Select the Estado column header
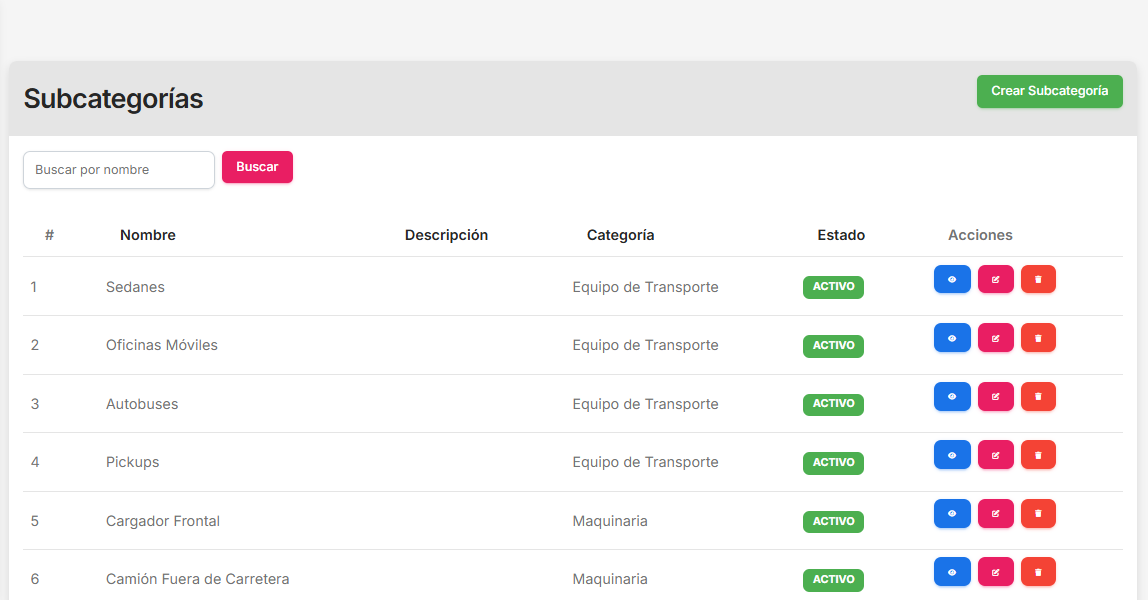Viewport: 1148px width, 600px height. click(841, 235)
